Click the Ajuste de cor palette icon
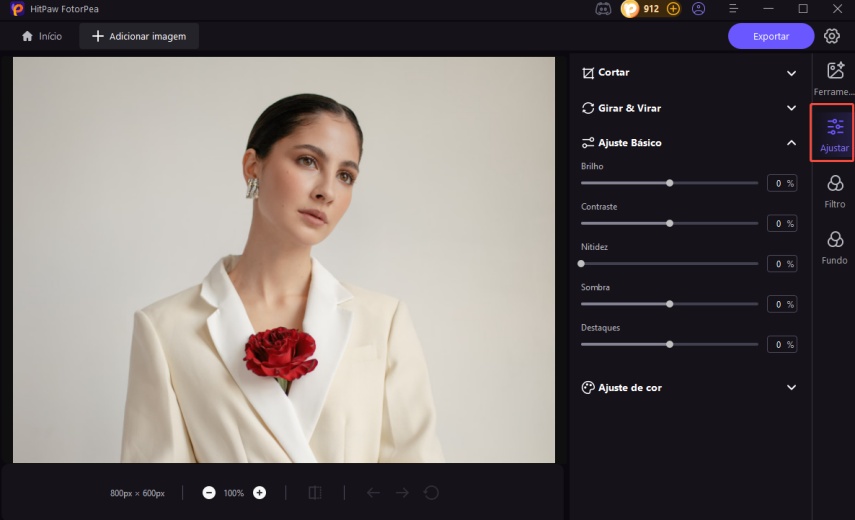This screenshot has height=520, width=855. [x=588, y=388]
